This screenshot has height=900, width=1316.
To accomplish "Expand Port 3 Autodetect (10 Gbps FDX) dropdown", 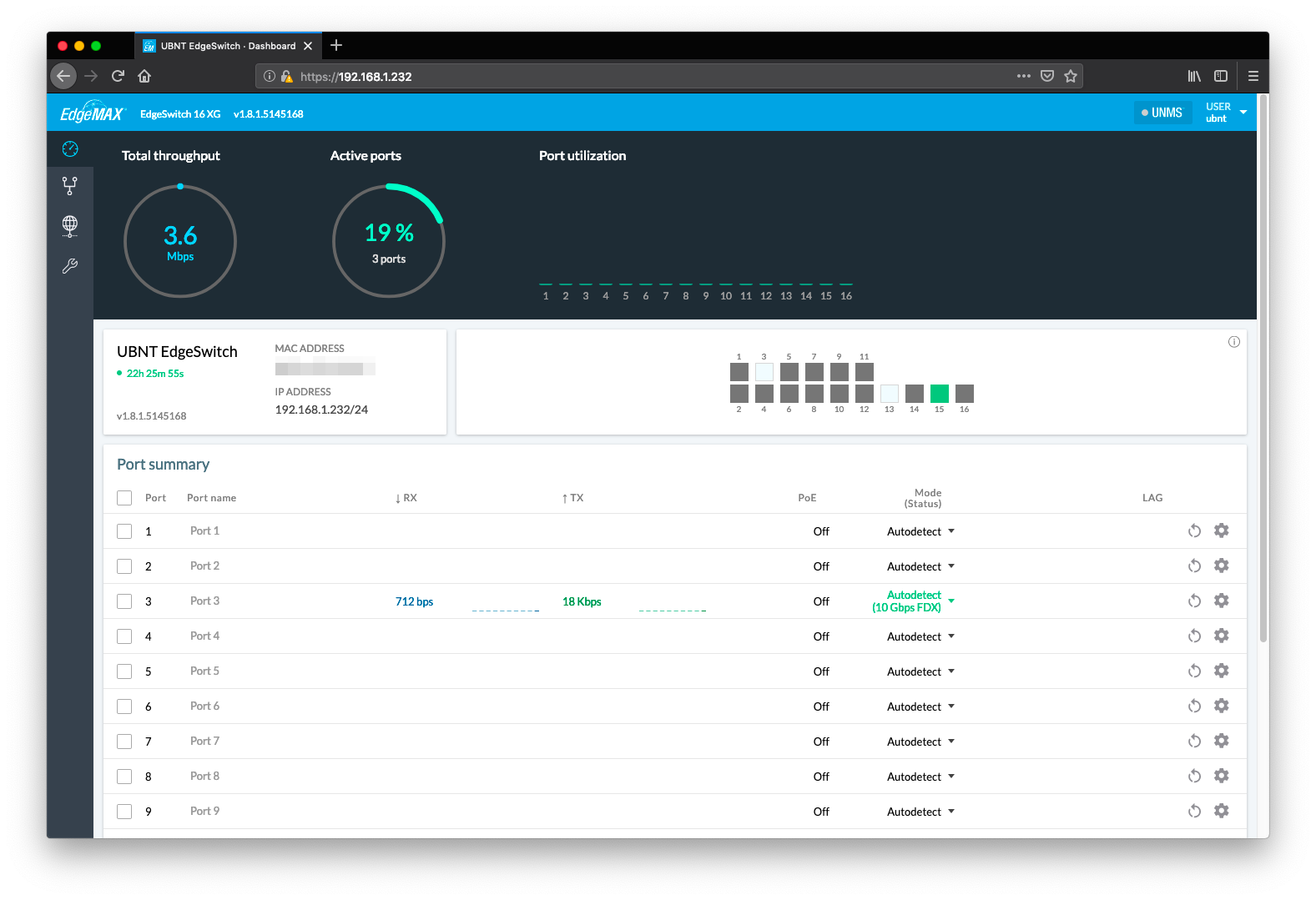I will 914,601.
